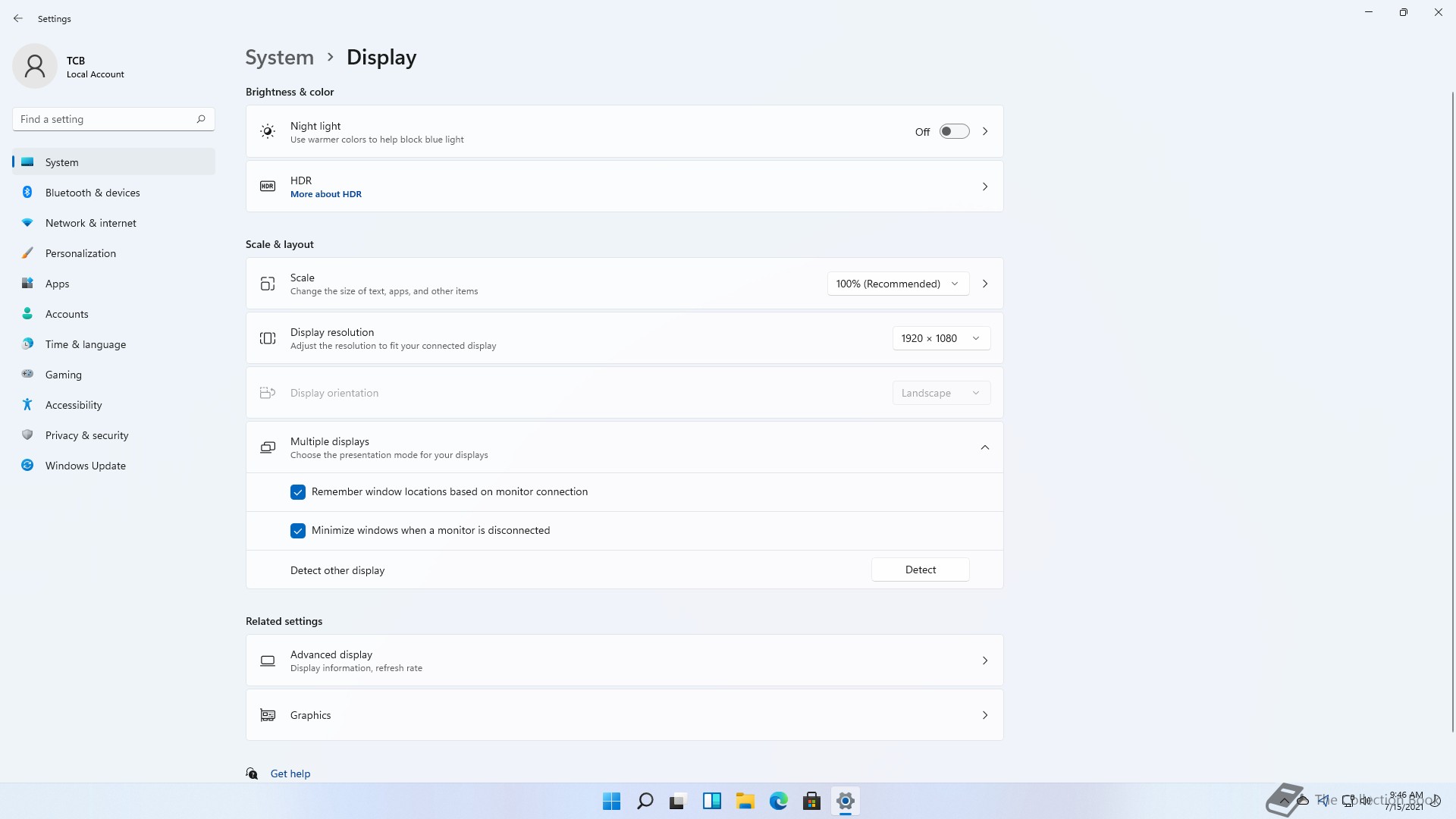The width and height of the screenshot is (1456, 819).
Task: Toggle the Night light switch
Action: click(954, 131)
